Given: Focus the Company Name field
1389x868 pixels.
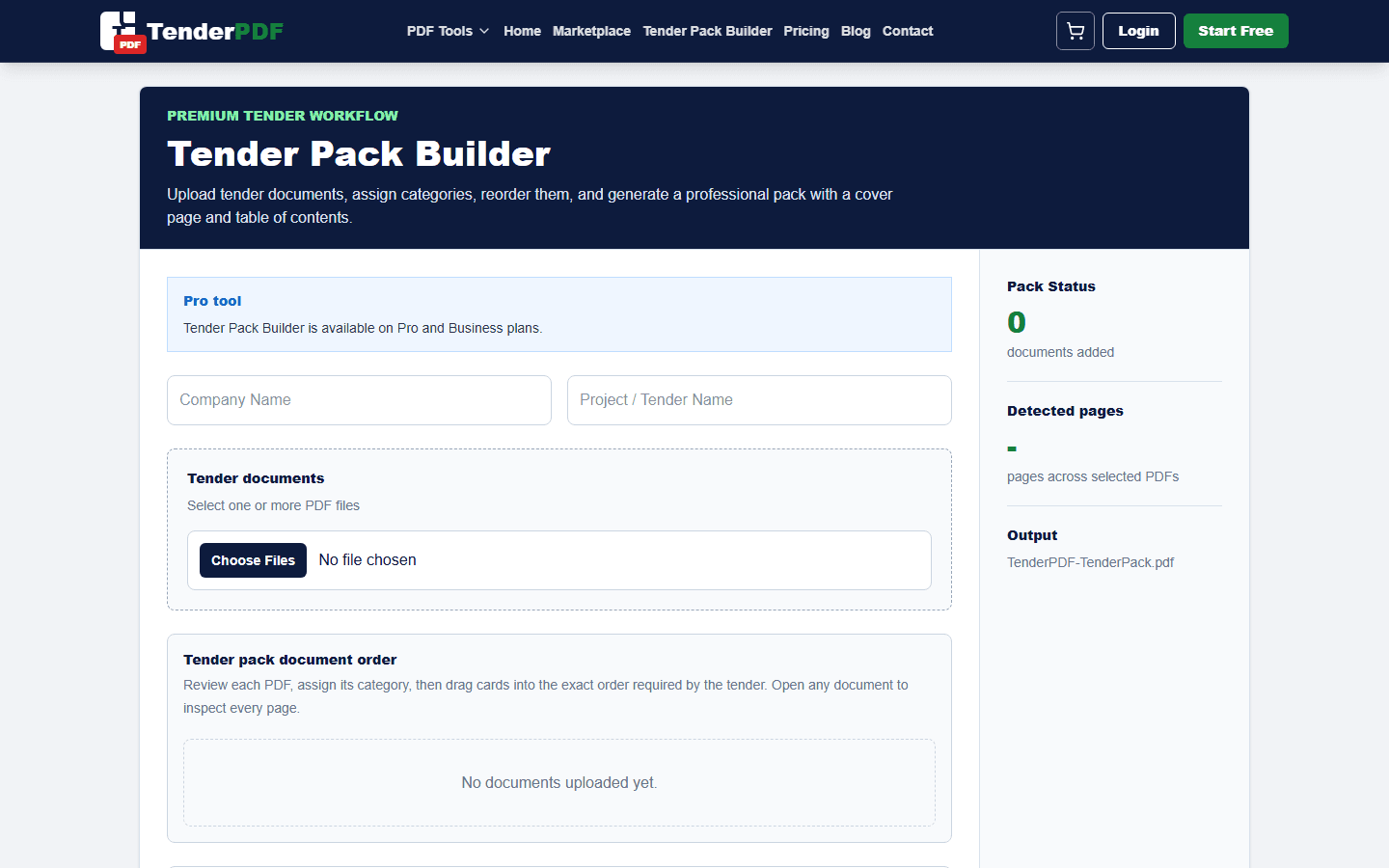Looking at the screenshot, I should point(359,400).
